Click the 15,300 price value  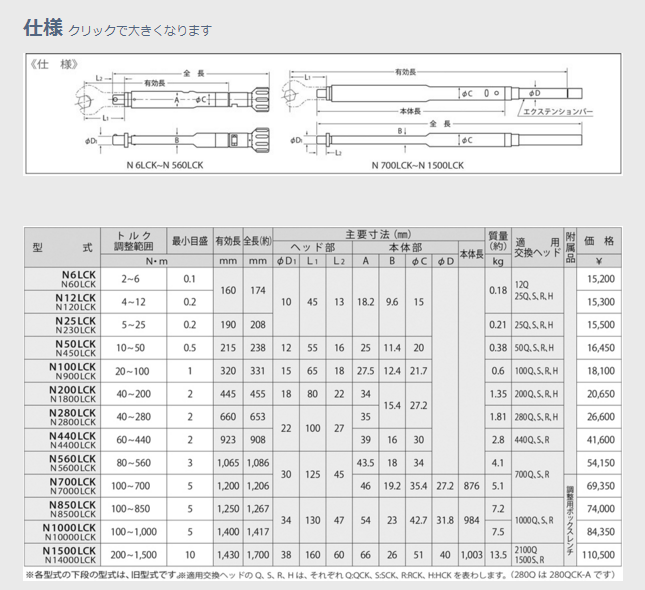(x=601, y=302)
